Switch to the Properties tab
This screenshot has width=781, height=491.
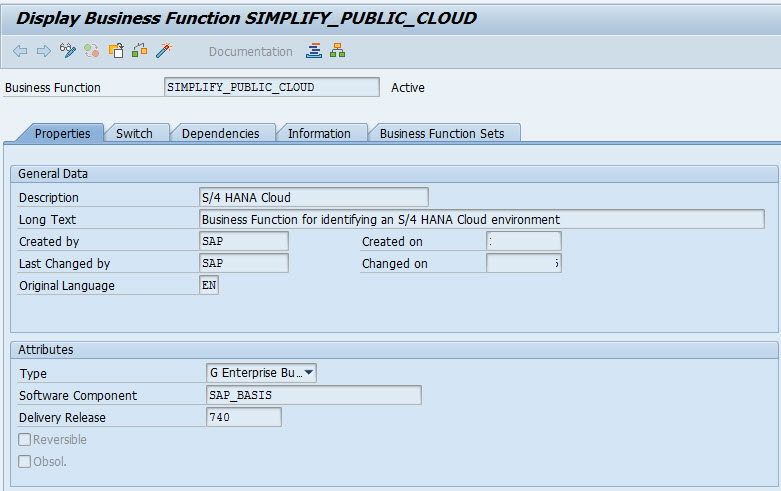click(62, 133)
